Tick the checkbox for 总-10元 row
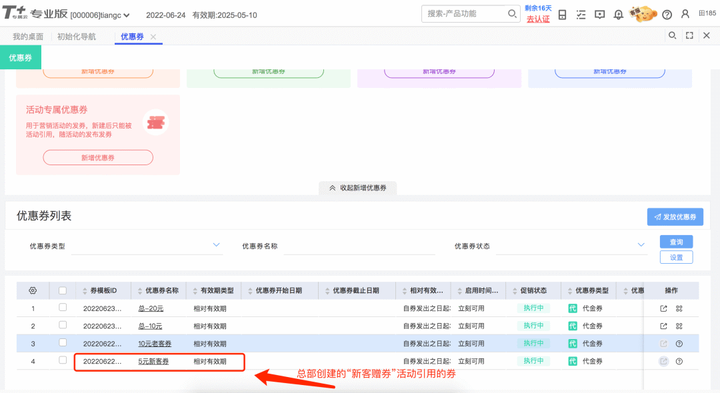 click(63, 325)
